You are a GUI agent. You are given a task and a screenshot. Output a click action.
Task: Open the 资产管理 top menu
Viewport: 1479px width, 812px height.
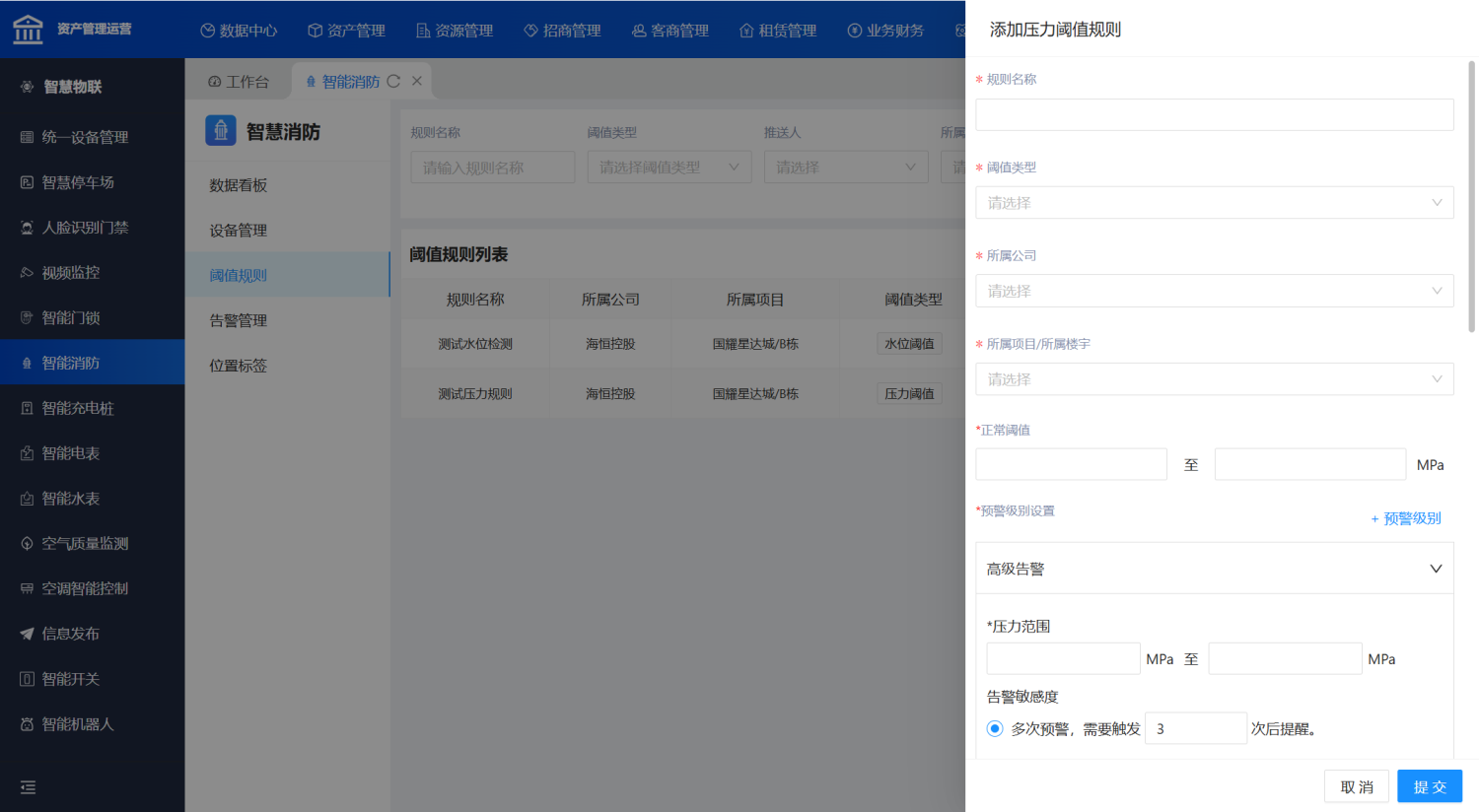click(x=346, y=31)
